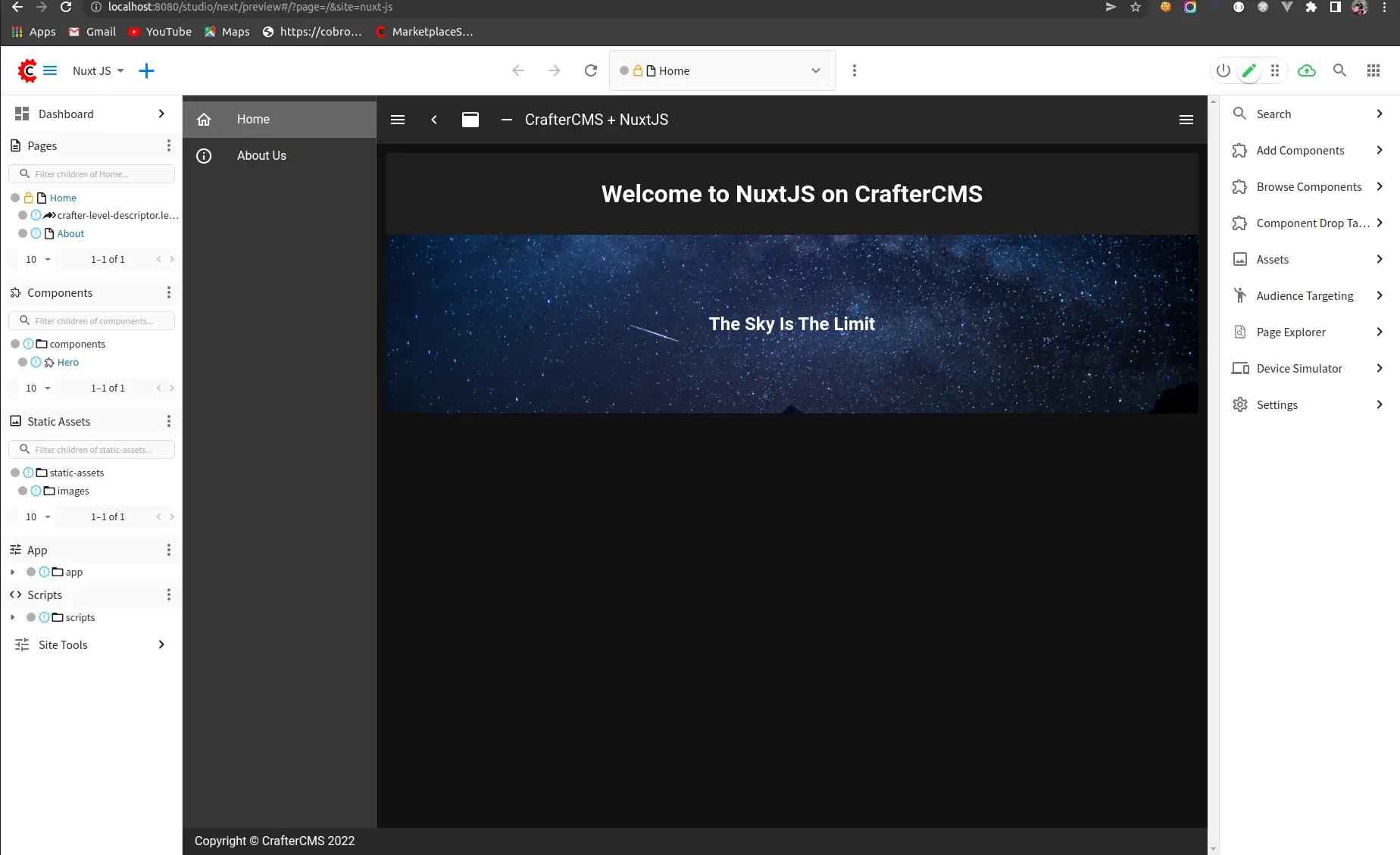This screenshot has width=1400, height=855.
Task: Click the move mode drag-dots icon
Action: tap(1275, 70)
